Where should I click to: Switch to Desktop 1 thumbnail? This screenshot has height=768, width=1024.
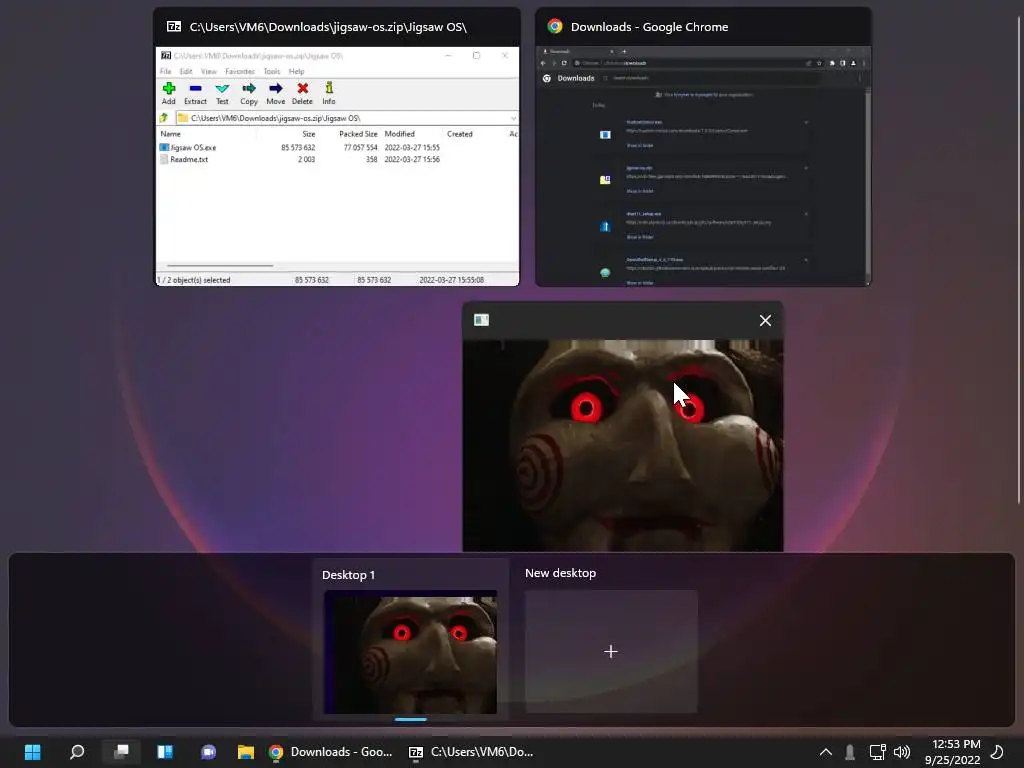pyautogui.click(x=410, y=652)
